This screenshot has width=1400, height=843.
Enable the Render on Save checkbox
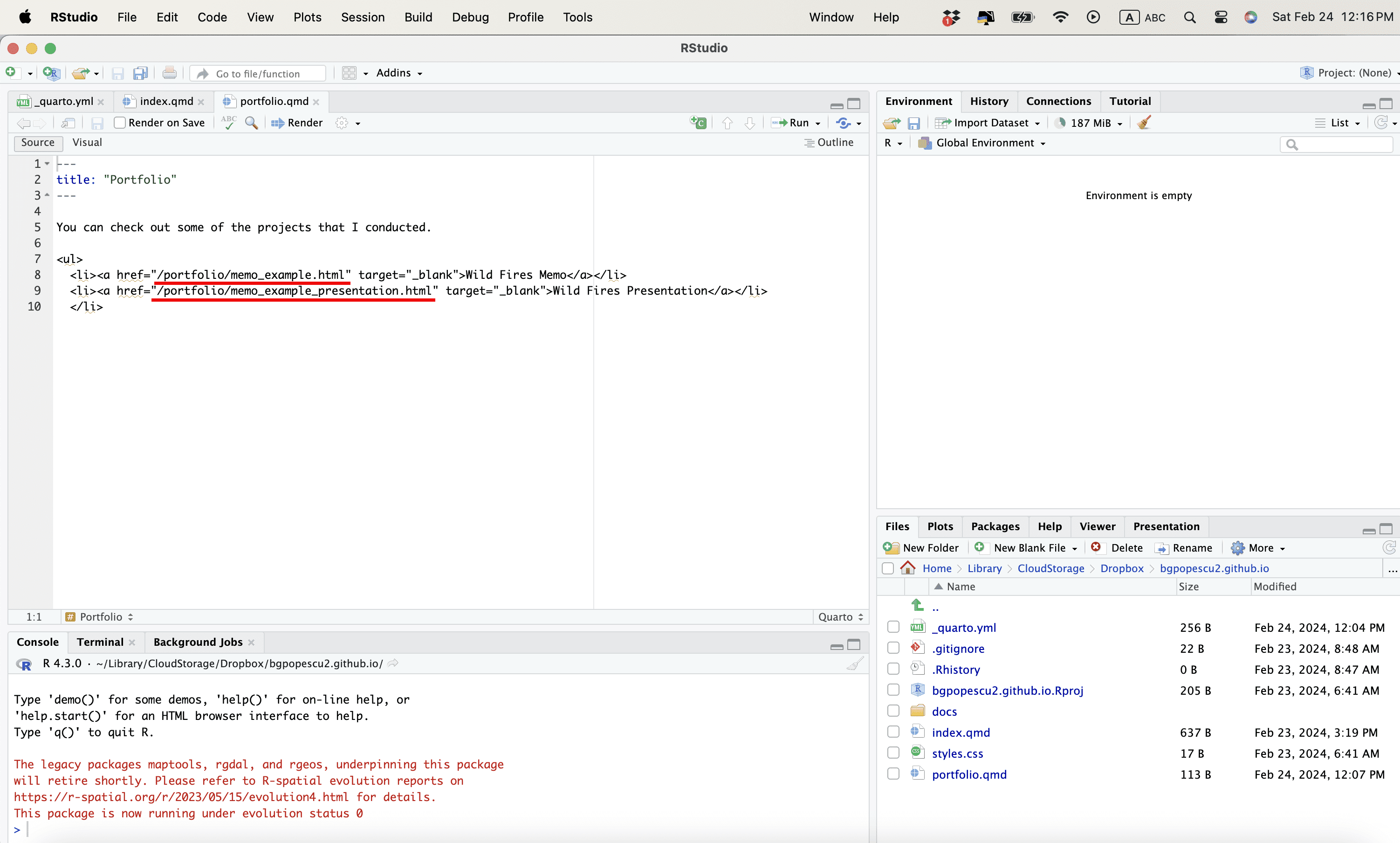pos(120,123)
